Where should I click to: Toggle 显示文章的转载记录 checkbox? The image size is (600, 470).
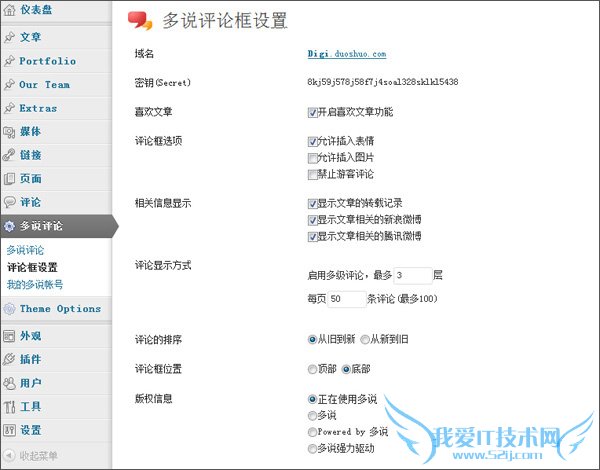(312, 204)
